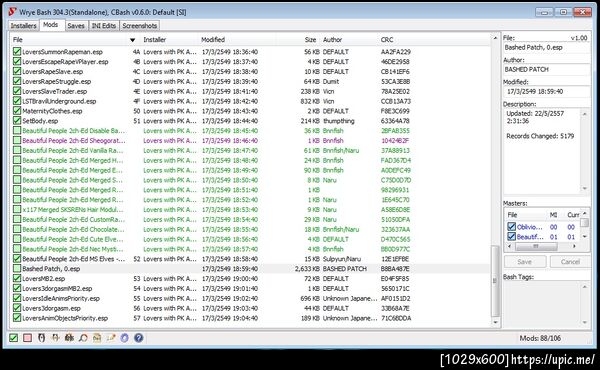The image size is (600, 370).
Task: Select the LSTBravilUnderground.esp row
Action: [x=251, y=101]
